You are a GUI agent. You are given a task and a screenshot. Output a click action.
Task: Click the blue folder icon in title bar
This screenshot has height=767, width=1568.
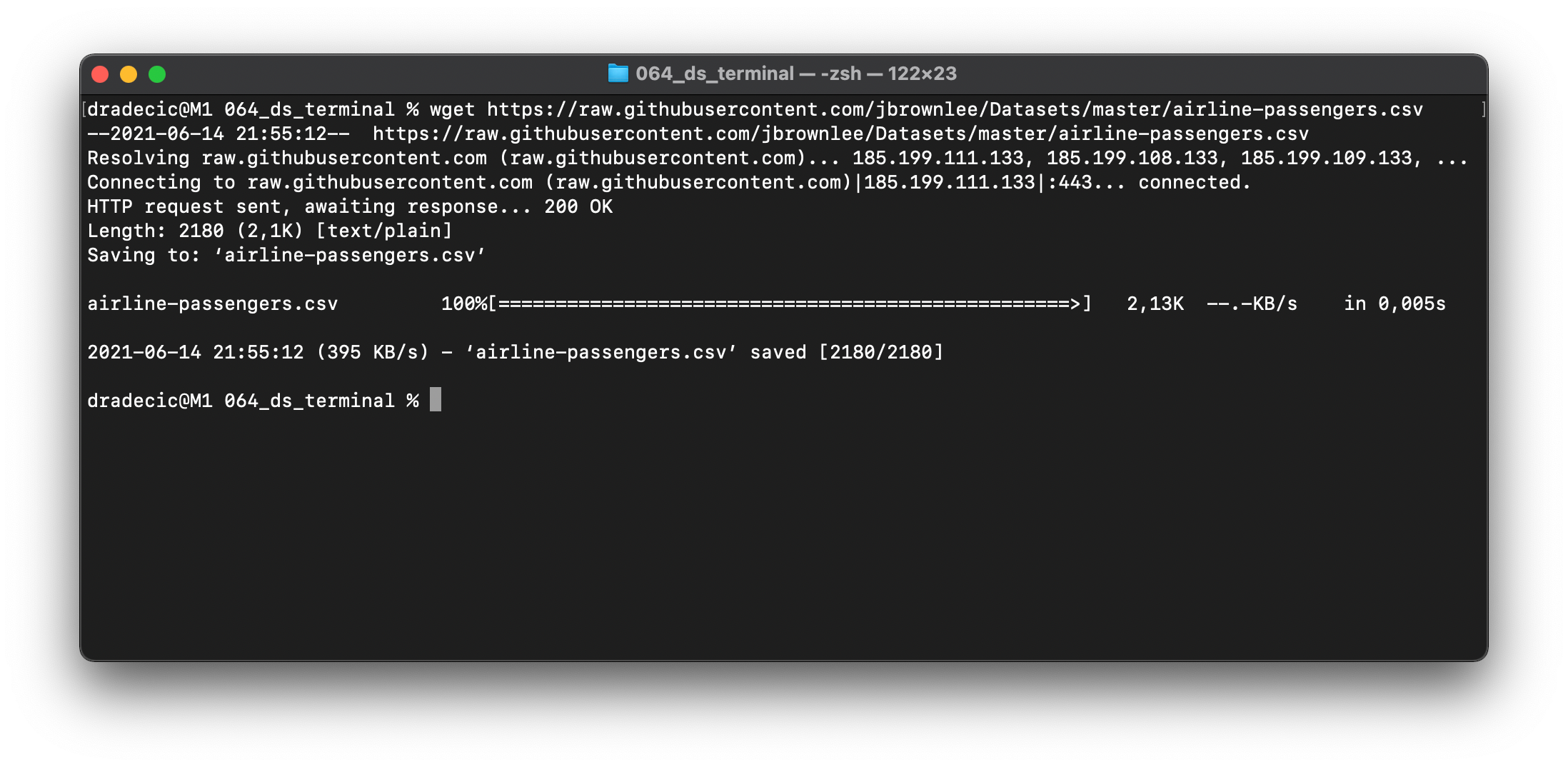(618, 74)
